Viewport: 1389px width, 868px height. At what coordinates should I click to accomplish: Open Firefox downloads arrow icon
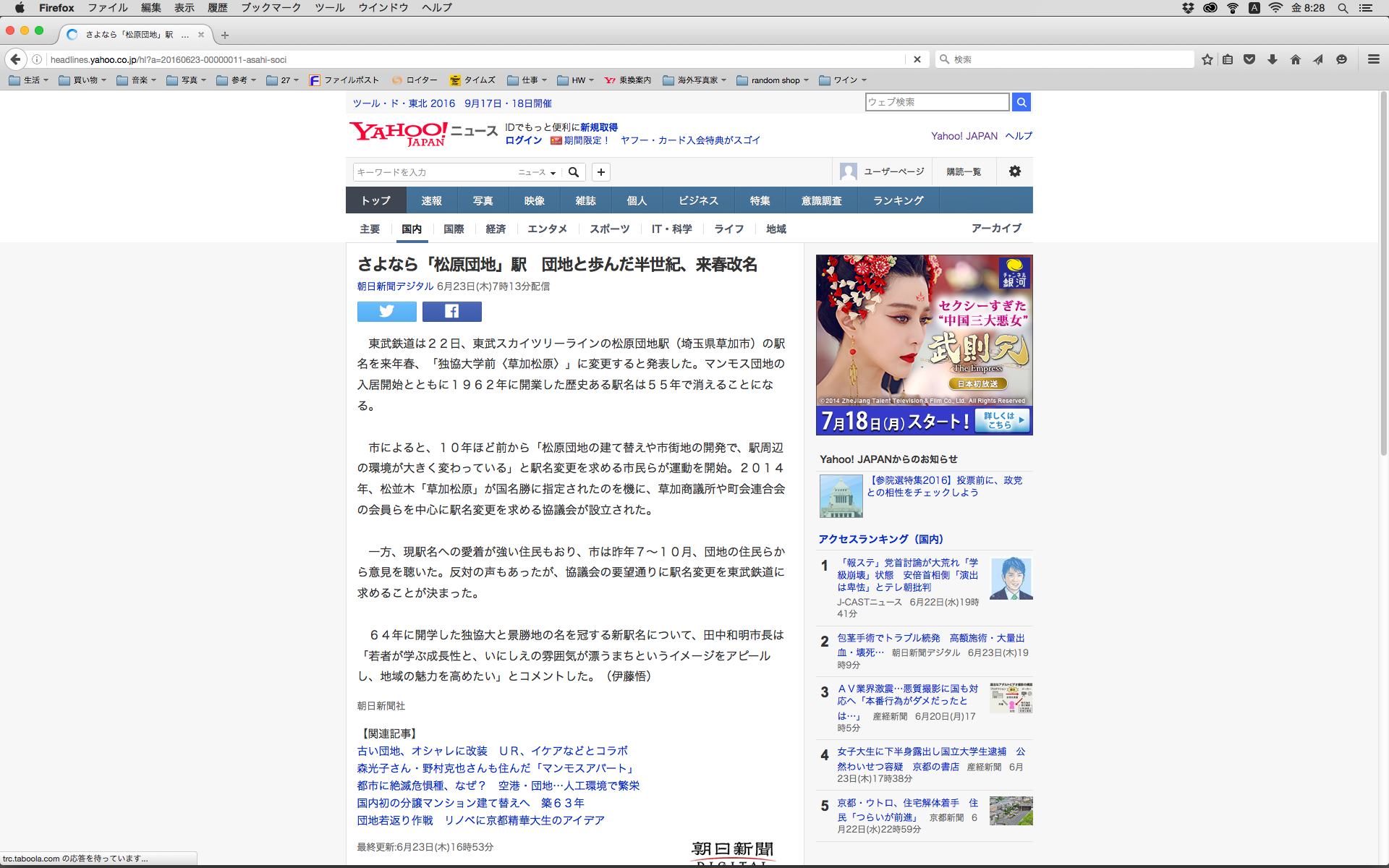coord(1272,59)
